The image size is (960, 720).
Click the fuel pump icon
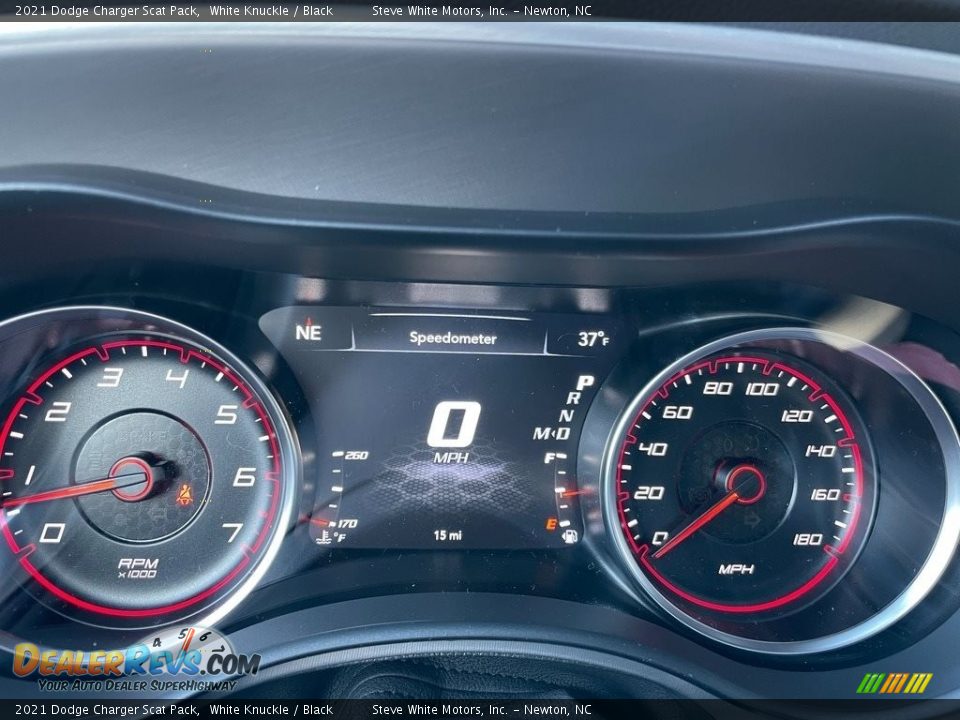pyautogui.click(x=570, y=536)
